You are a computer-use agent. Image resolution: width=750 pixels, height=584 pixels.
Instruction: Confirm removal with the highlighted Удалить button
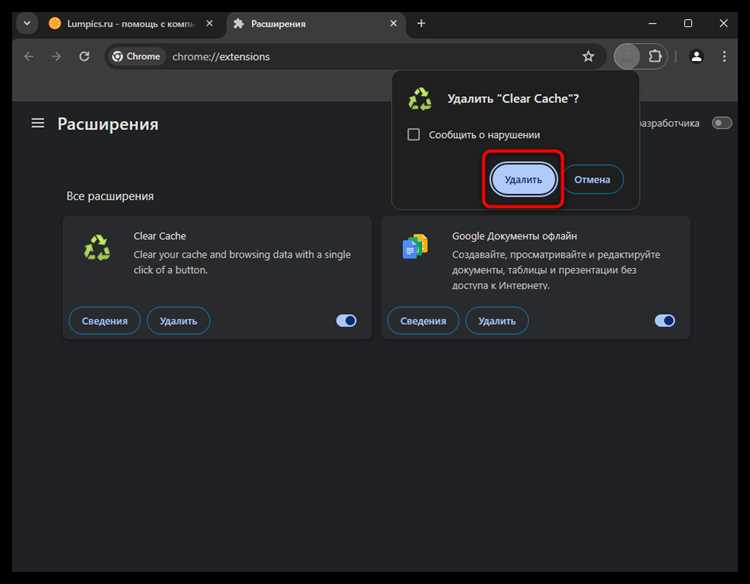[x=523, y=179]
